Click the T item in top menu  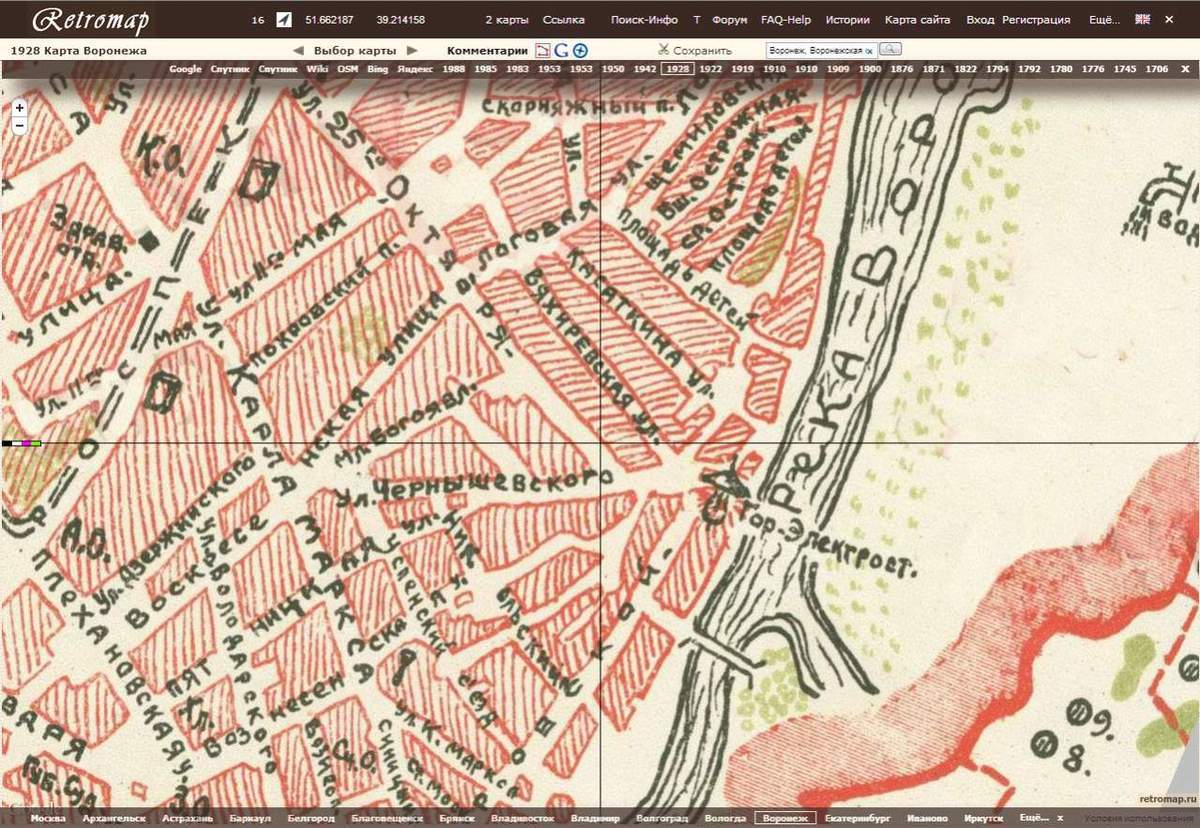click(697, 20)
